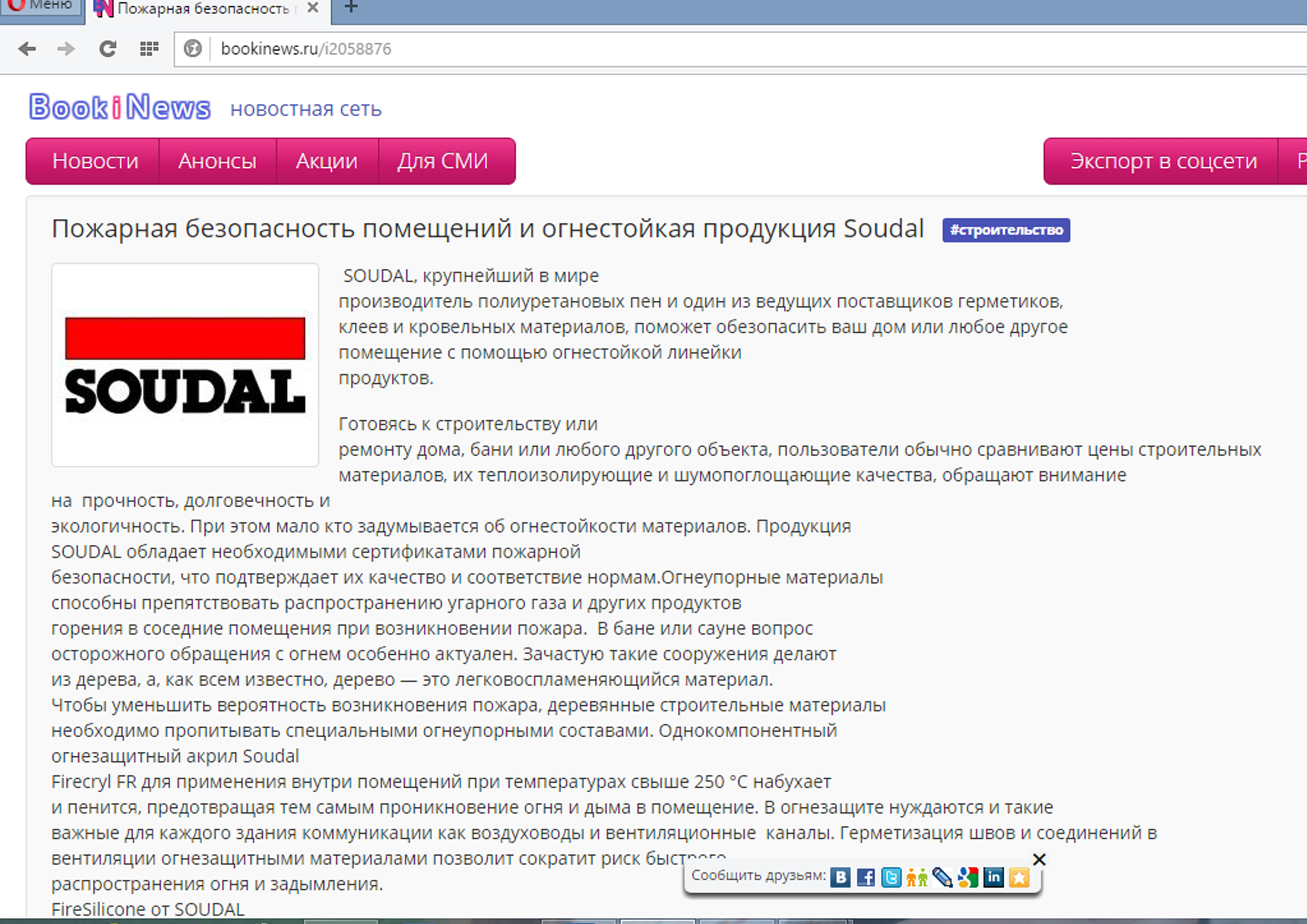Click the #строительство tag
The width and height of the screenshot is (1307, 924).
coord(1006,230)
